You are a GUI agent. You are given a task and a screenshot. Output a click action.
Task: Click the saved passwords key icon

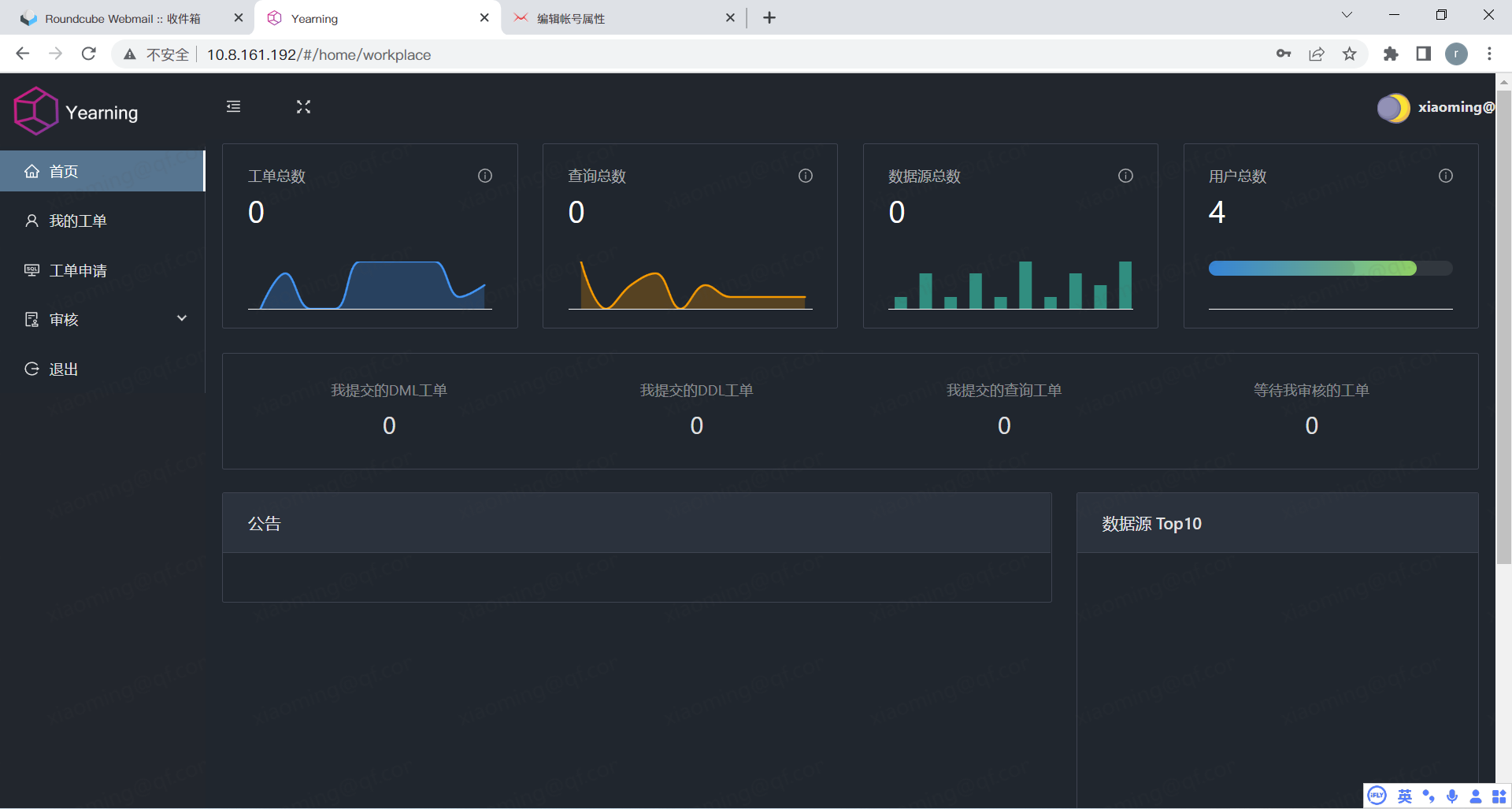[x=1284, y=54]
